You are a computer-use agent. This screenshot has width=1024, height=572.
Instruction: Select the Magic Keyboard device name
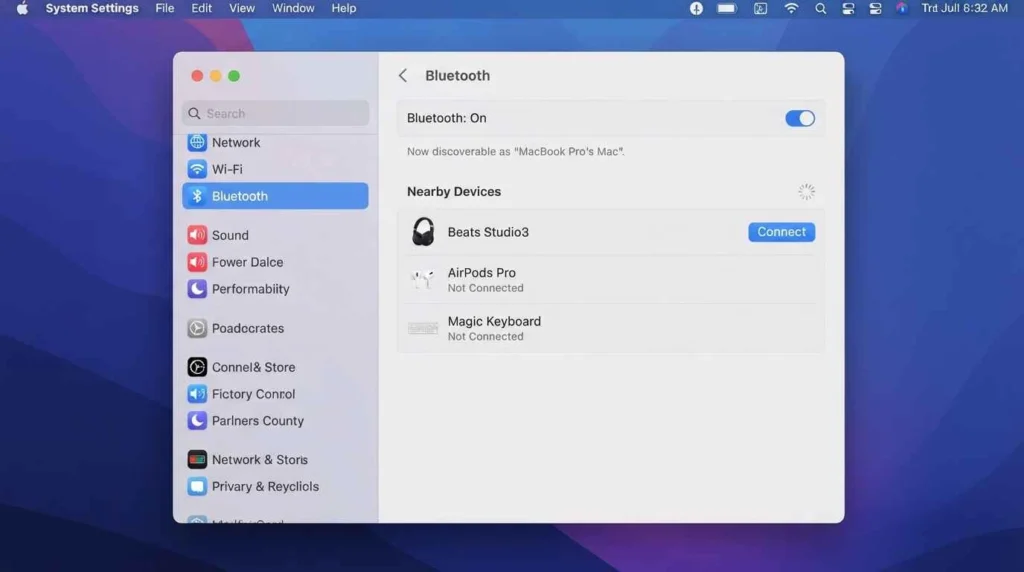click(494, 321)
